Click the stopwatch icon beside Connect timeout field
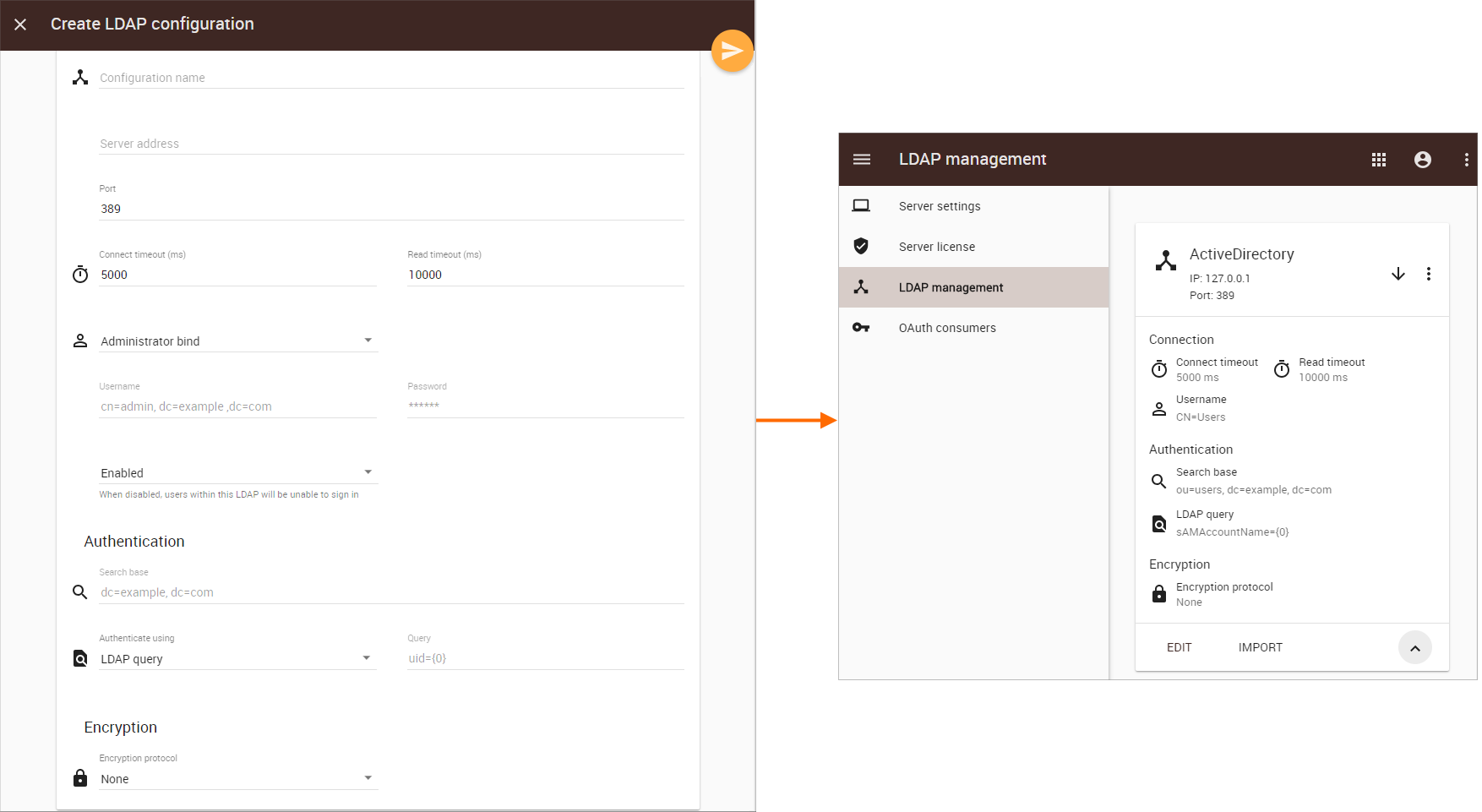Screen dimensions: 1482x812 80,275
